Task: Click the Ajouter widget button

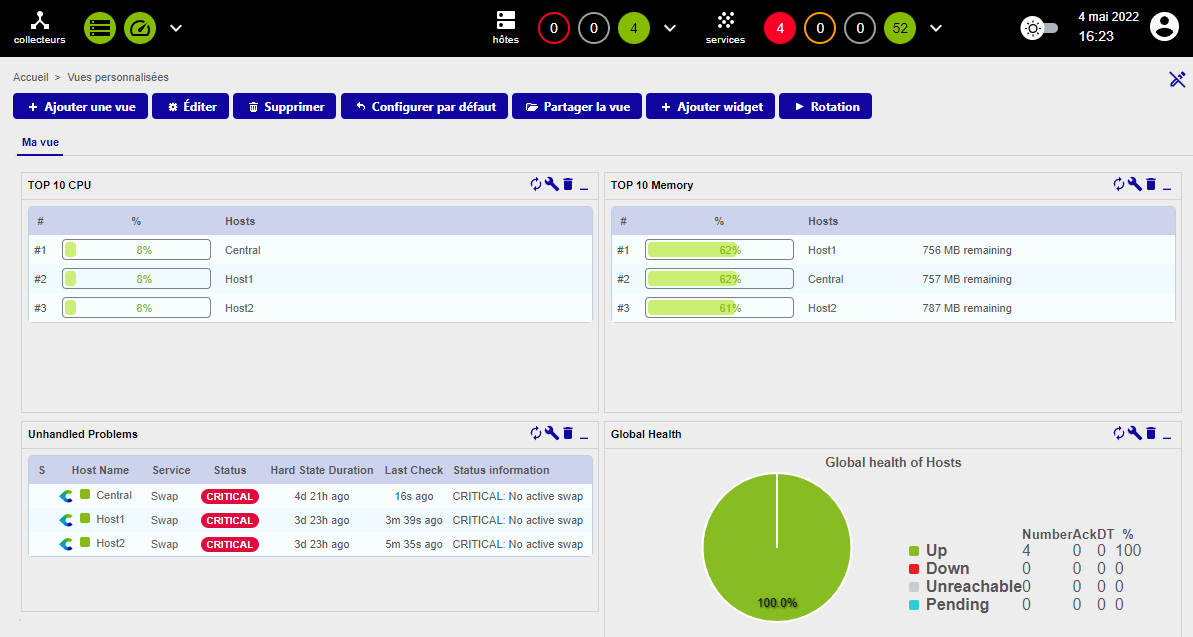Action: [710, 106]
